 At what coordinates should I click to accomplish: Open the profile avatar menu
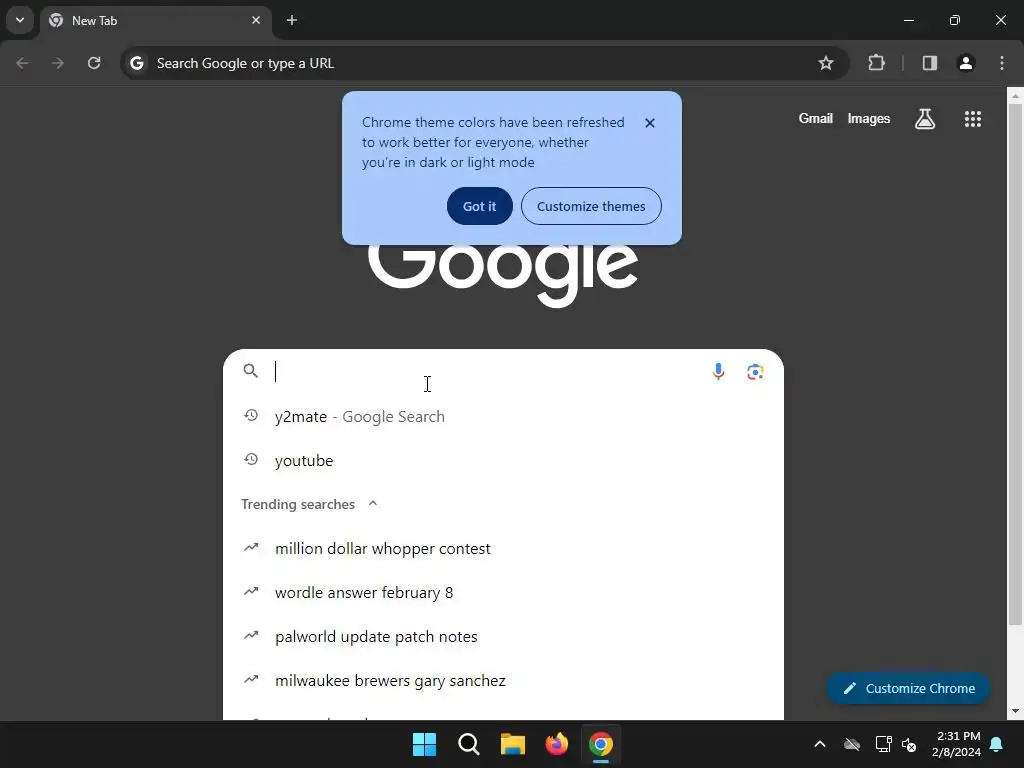click(966, 63)
